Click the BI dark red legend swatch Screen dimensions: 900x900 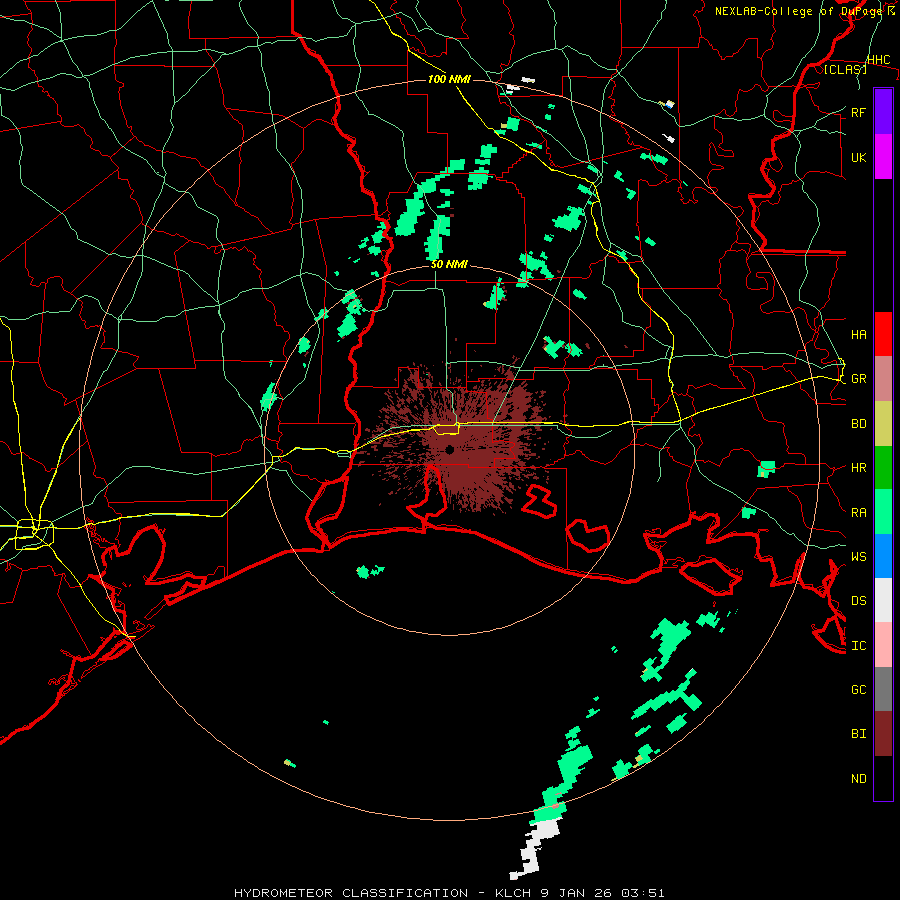tap(883, 734)
